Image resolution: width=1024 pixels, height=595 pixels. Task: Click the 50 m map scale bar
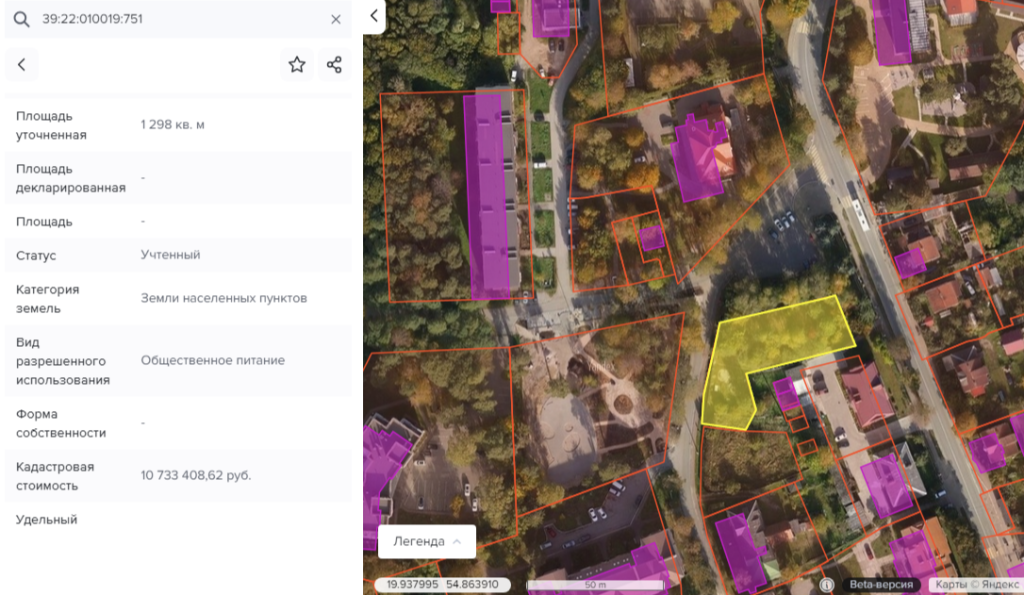(x=596, y=585)
